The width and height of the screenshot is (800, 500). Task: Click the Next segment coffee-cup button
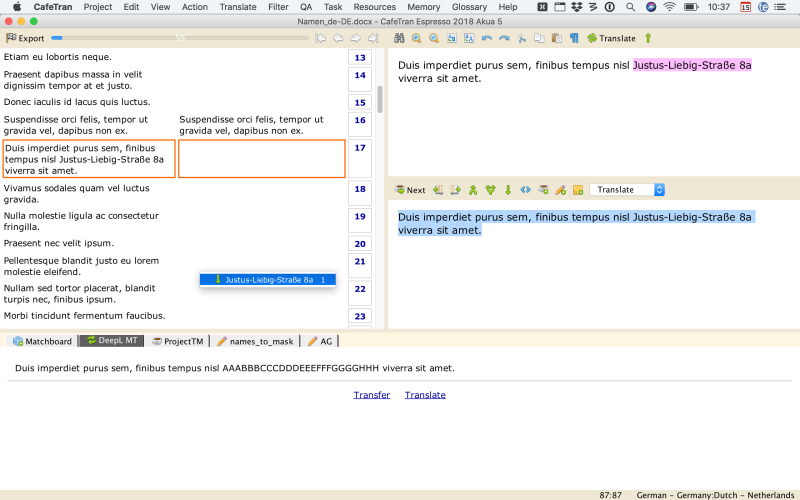[x=410, y=190]
